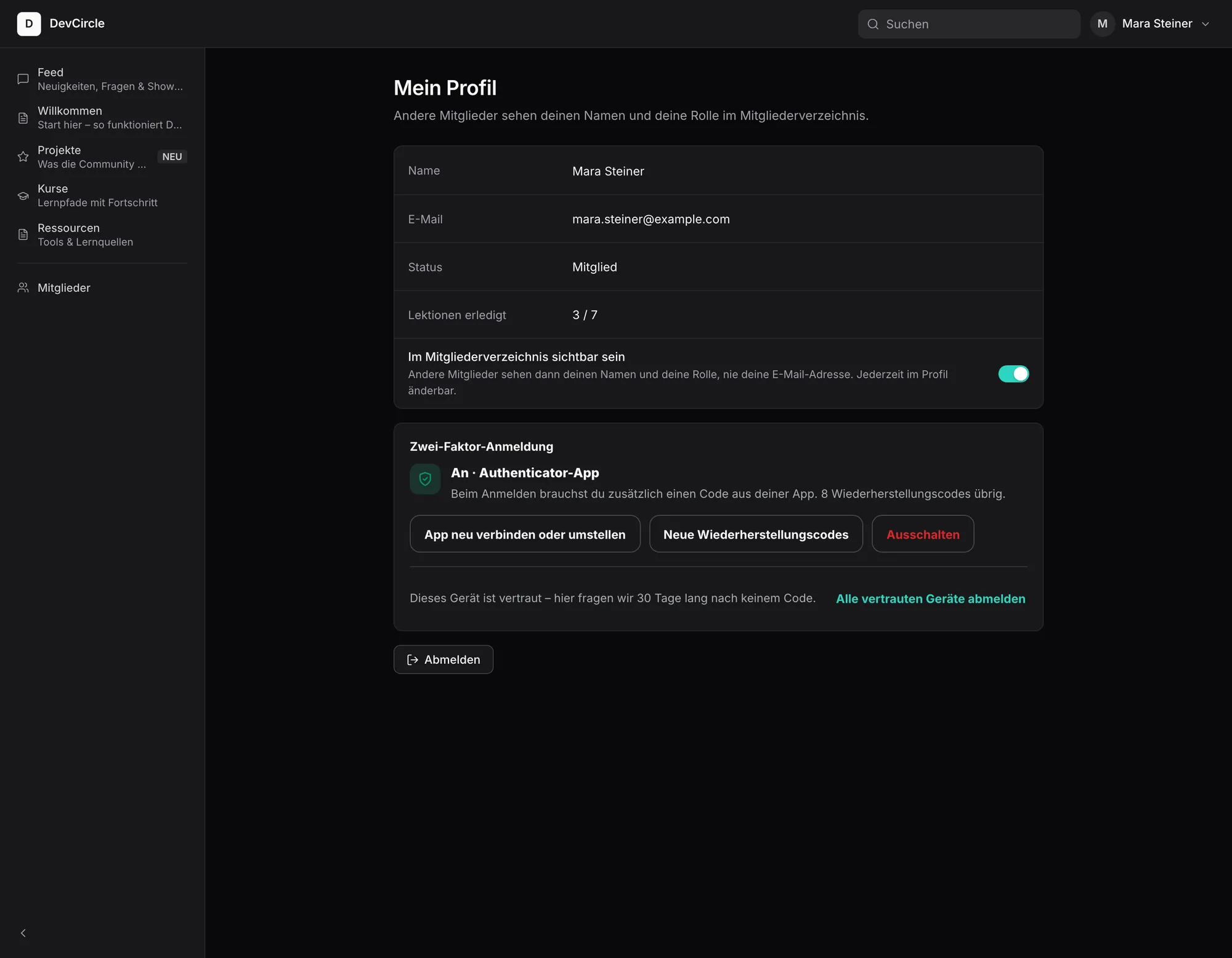Click the Ressourcen file icon
1232x958 pixels.
(x=23, y=235)
